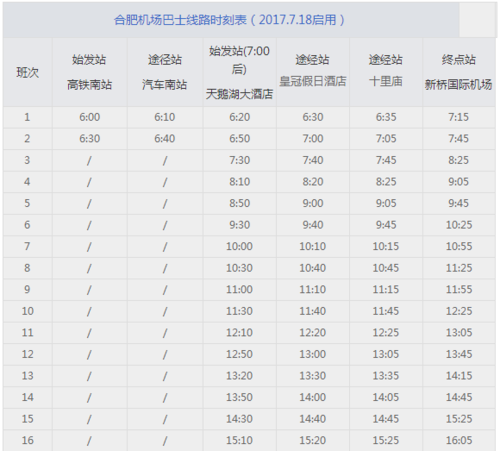Select the 7:05 time at 十里庙

[x=386, y=138]
